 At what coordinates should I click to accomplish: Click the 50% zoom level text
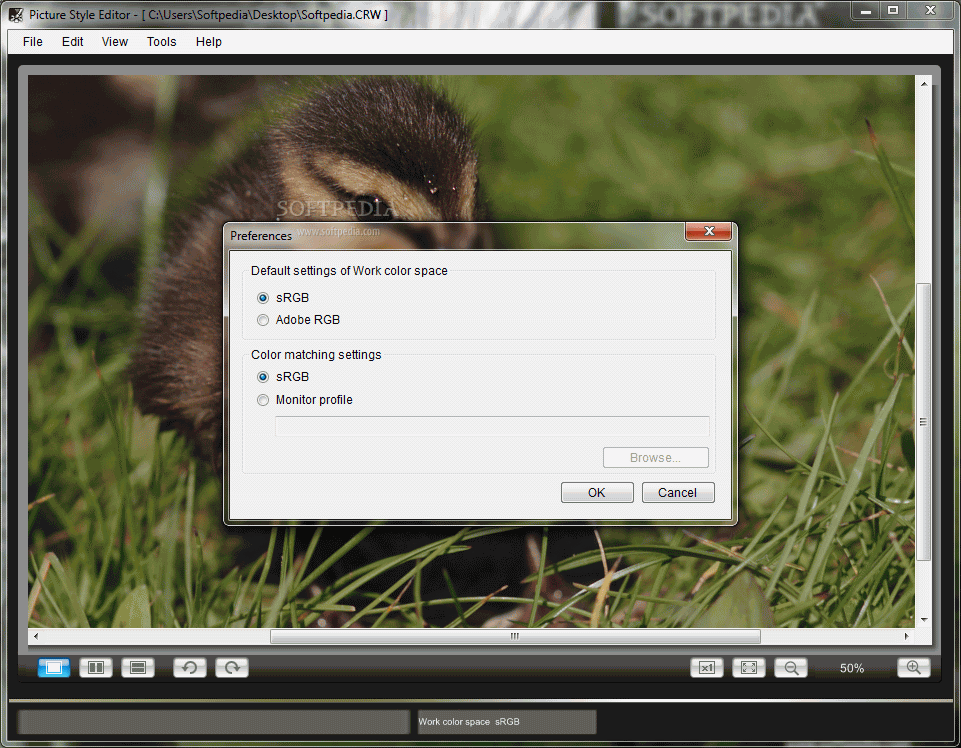point(852,668)
